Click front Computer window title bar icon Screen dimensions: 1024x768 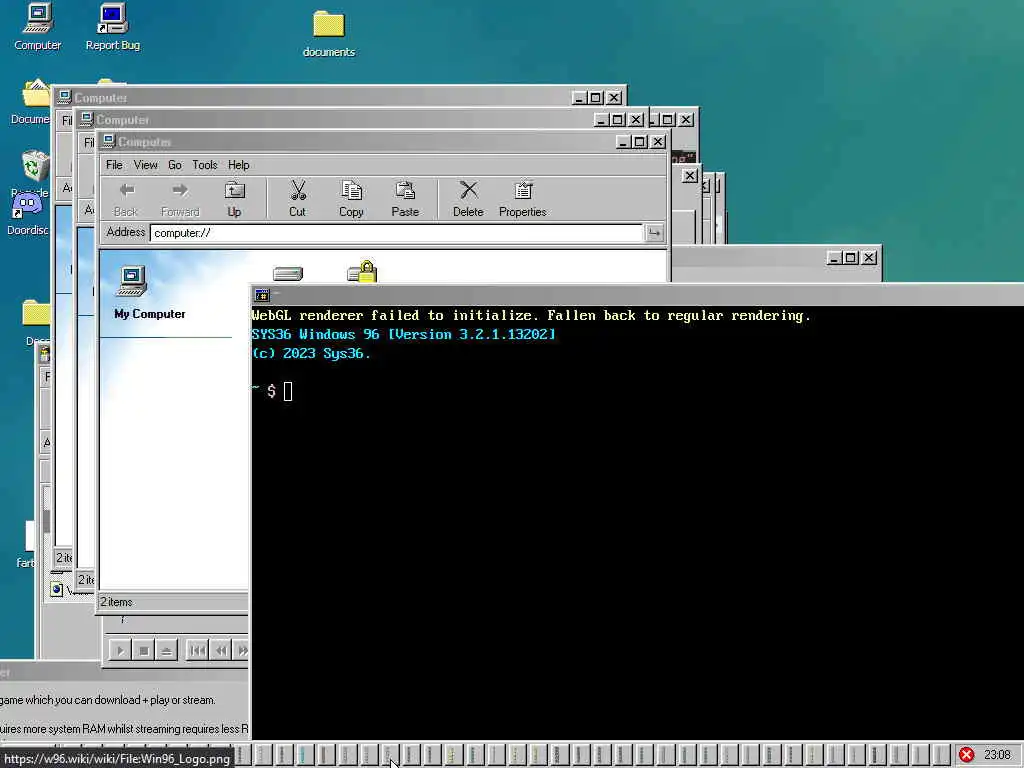108,141
